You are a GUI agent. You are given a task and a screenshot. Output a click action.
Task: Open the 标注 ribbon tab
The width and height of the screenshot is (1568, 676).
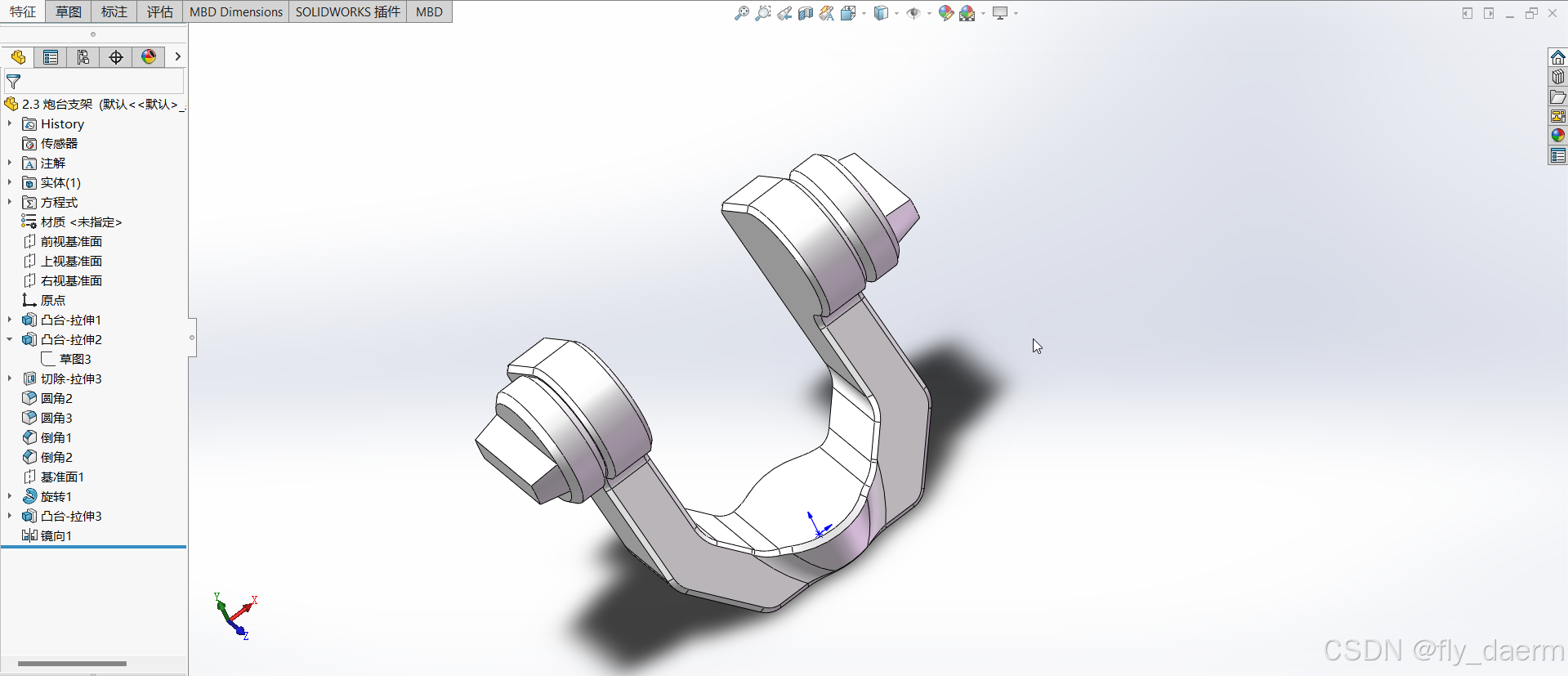coord(114,11)
